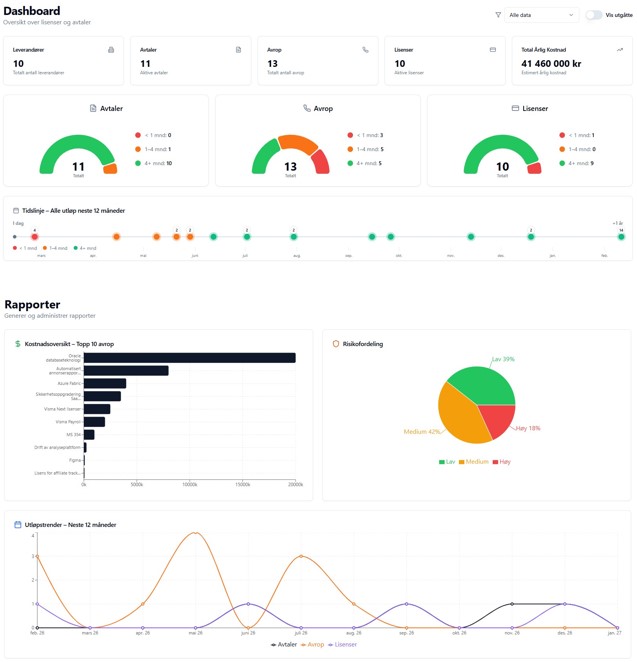637x662 pixels.
Task: Click the longest bar in Kostnadsoversikt chart
Action: point(190,358)
